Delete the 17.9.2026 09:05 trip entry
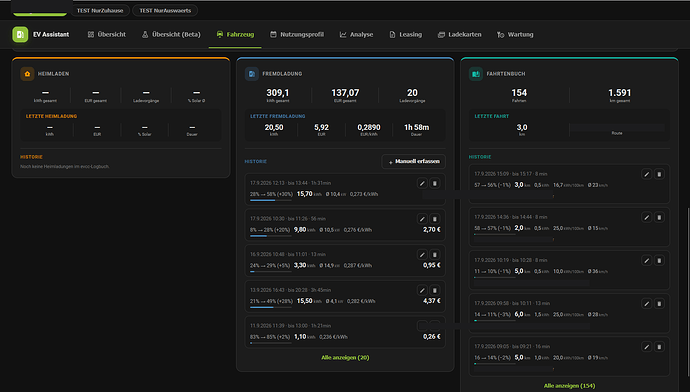This screenshot has height=392, width=690. (659, 347)
